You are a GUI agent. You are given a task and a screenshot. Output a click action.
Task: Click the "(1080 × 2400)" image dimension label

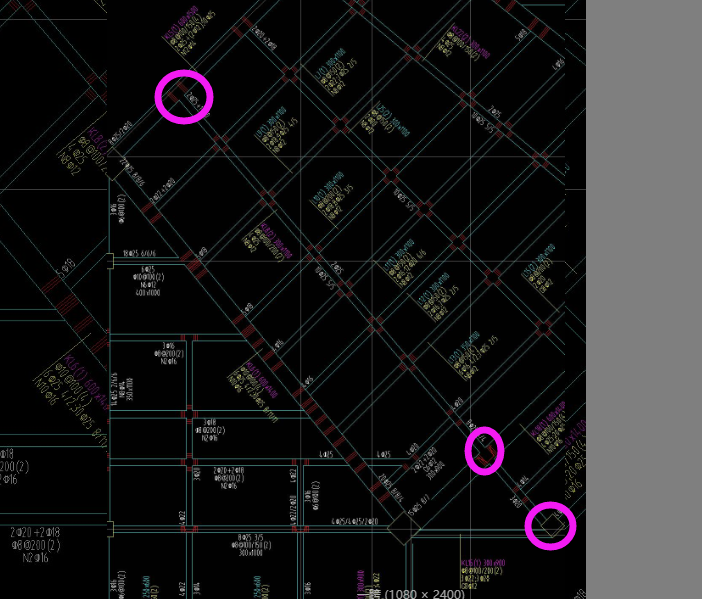tap(424, 594)
